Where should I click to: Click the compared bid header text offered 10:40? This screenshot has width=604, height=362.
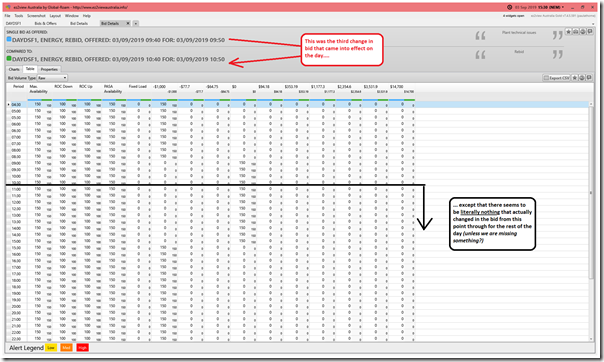(118, 59)
